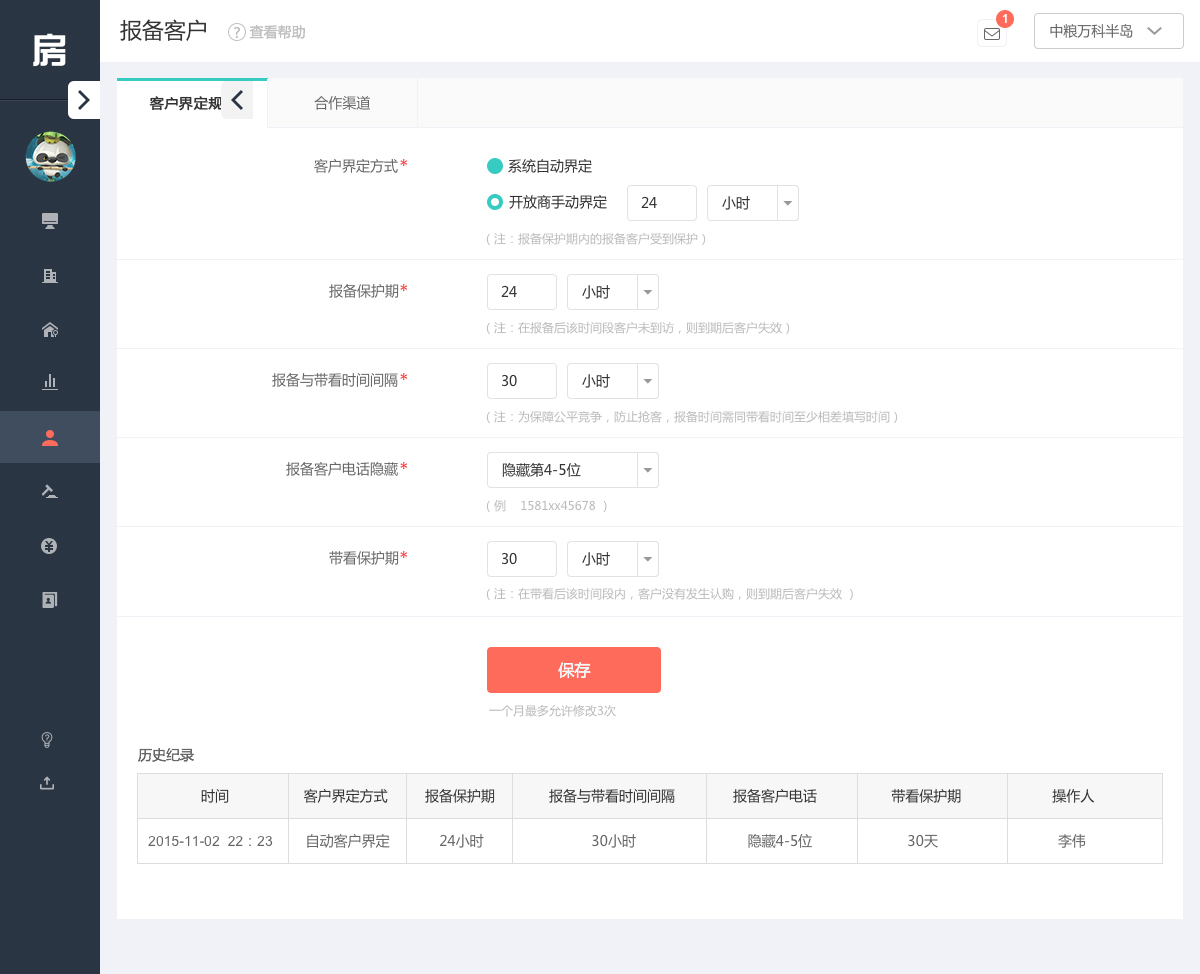Click the 隐藏4-5位 table cell

pos(780,841)
